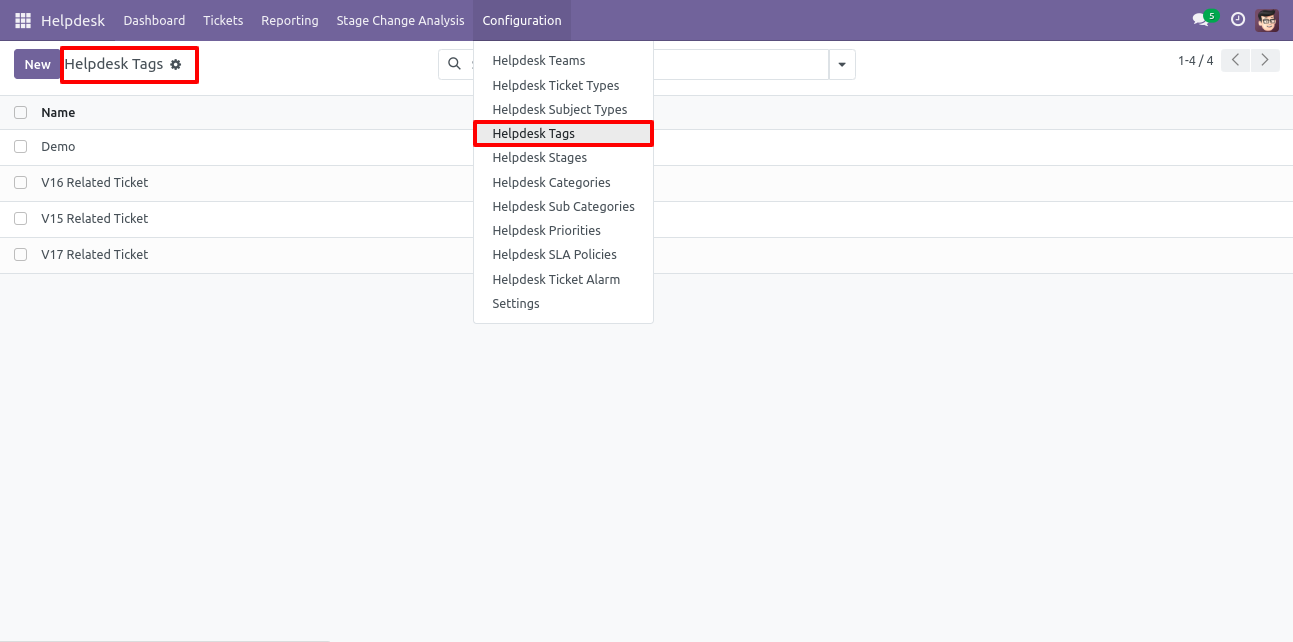Open the Demo tag row
This screenshot has width=1293, height=642.
(646, 147)
